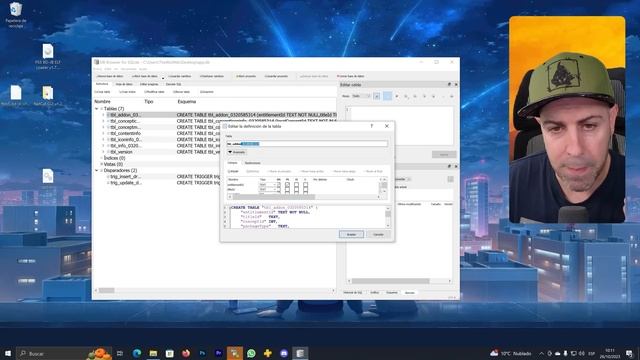Click the Cancelar button in the dialog
This screenshot has width=640, height=360.
[378, 235]
